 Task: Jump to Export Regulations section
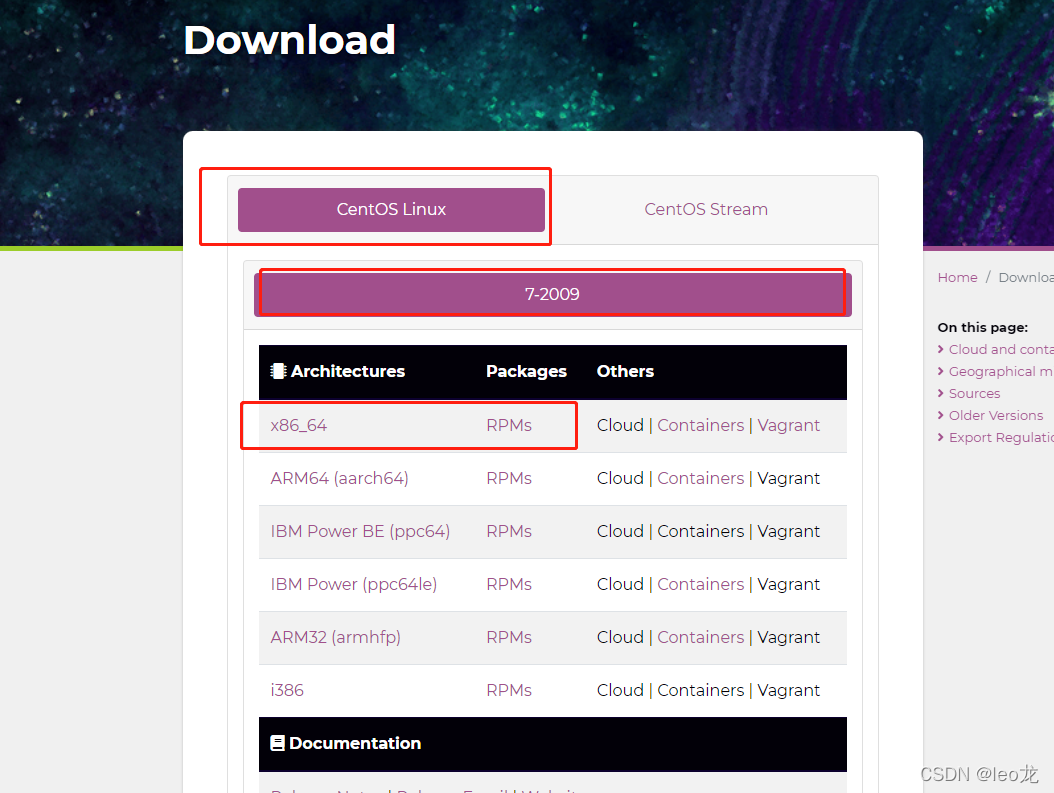pyautogui.click(x=1001, y=438)
